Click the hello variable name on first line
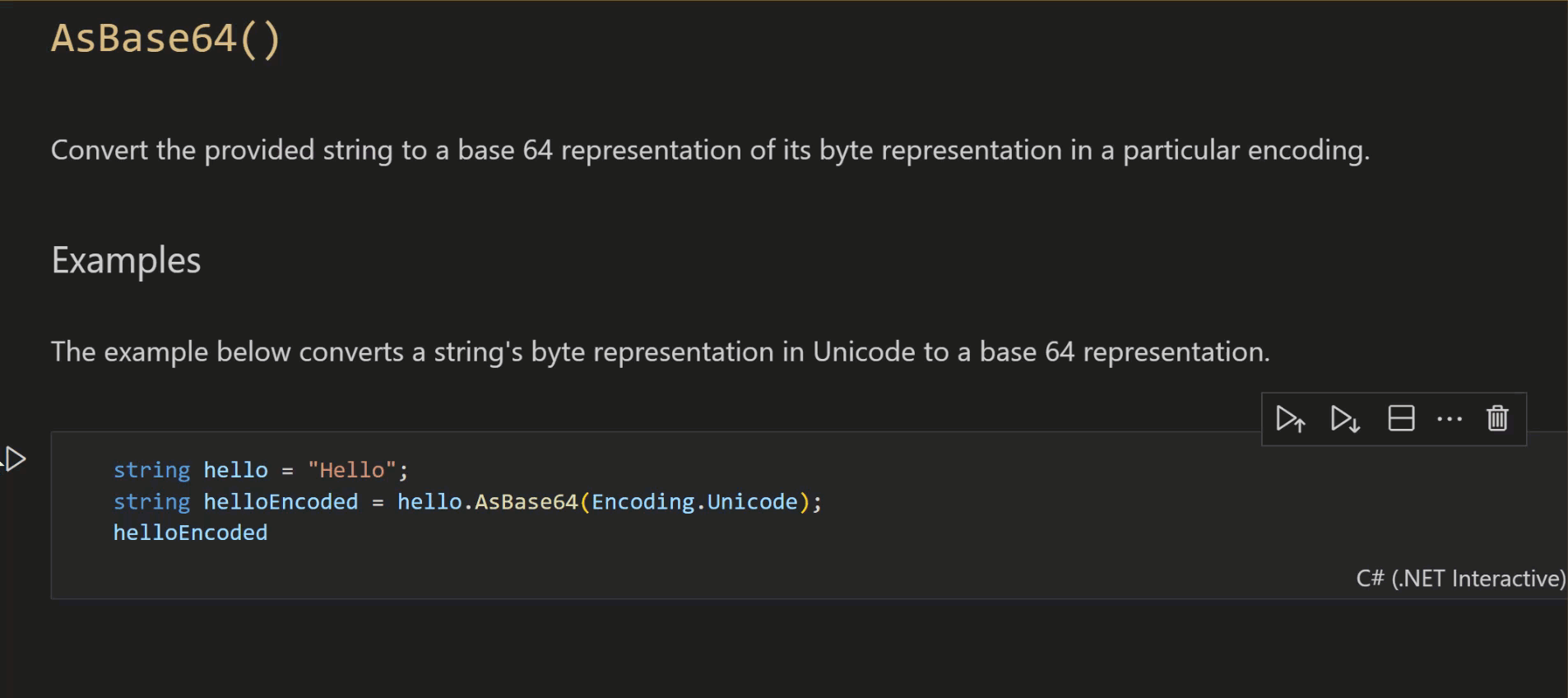 [235, 470]
